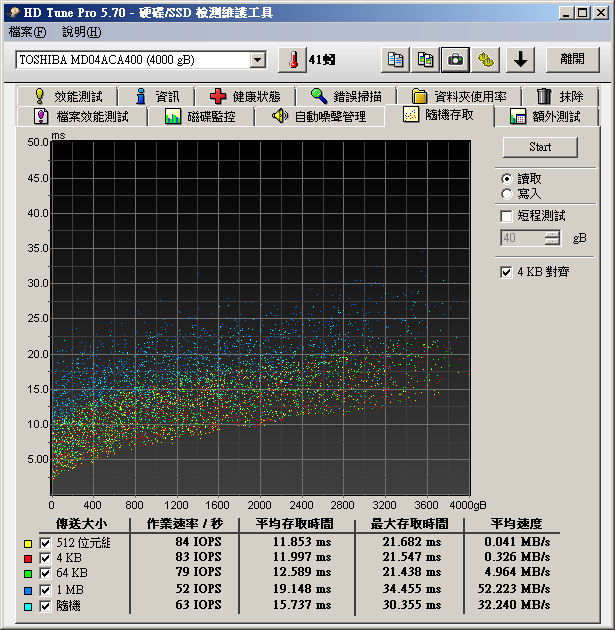
Task: Switch to the 額外測試 tab
Action: 546,117
